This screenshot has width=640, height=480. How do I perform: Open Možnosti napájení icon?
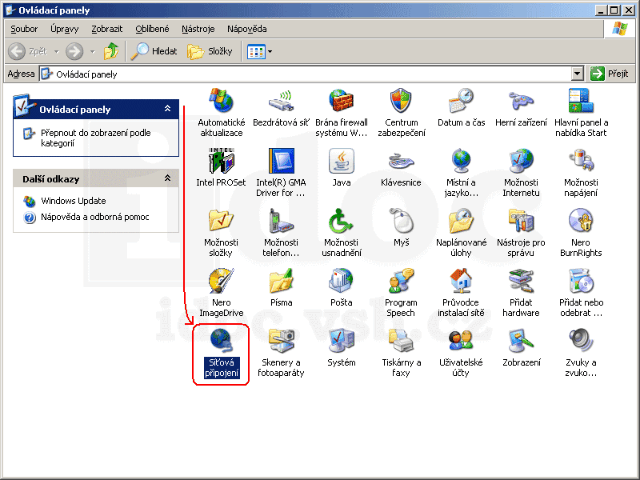click(x=581, y=161)
